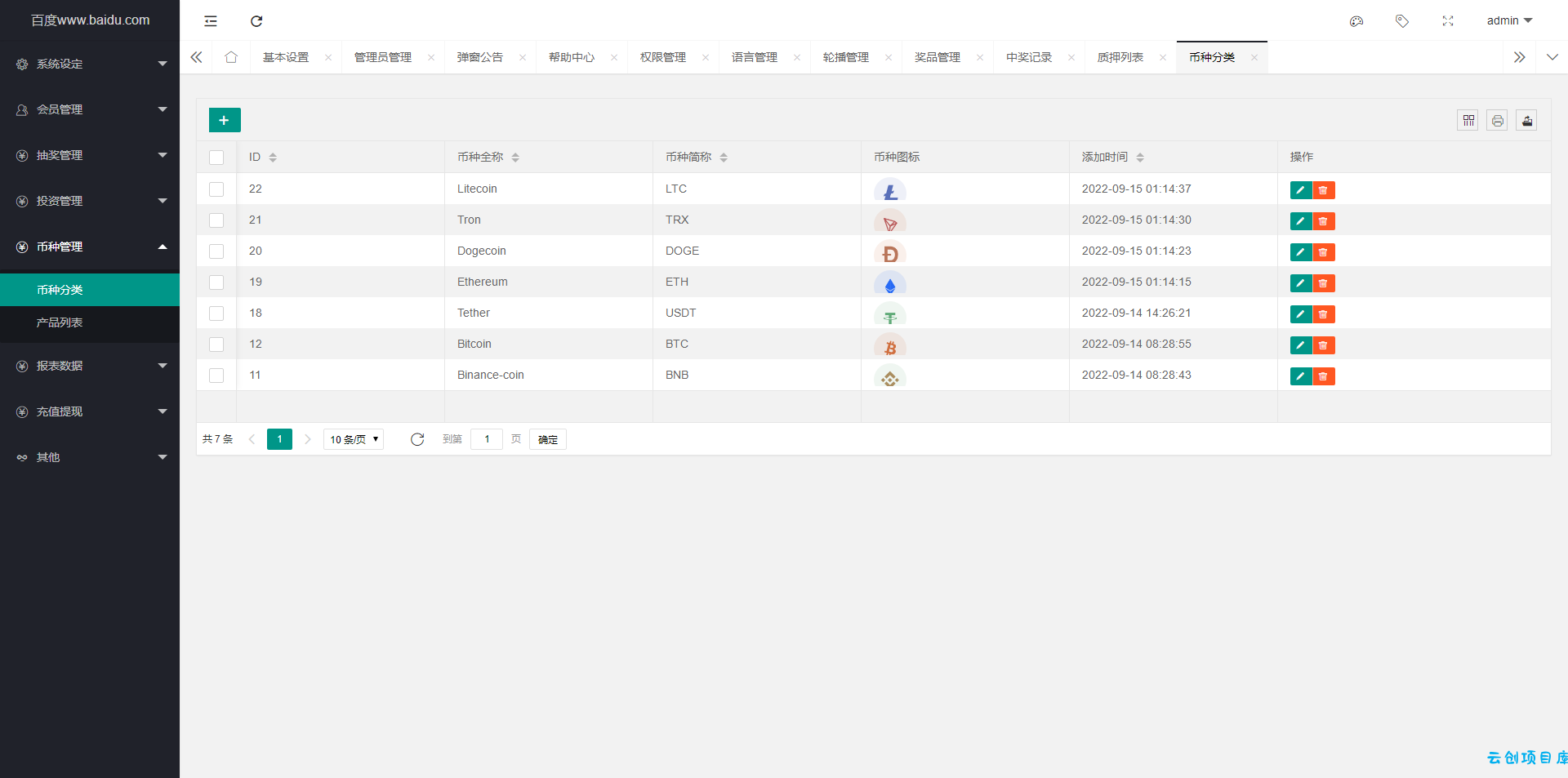Image resolution: width=1568 pixels, height=778 pixels.
Task: Click the page number input field
Action: click(x=487, y=439)
